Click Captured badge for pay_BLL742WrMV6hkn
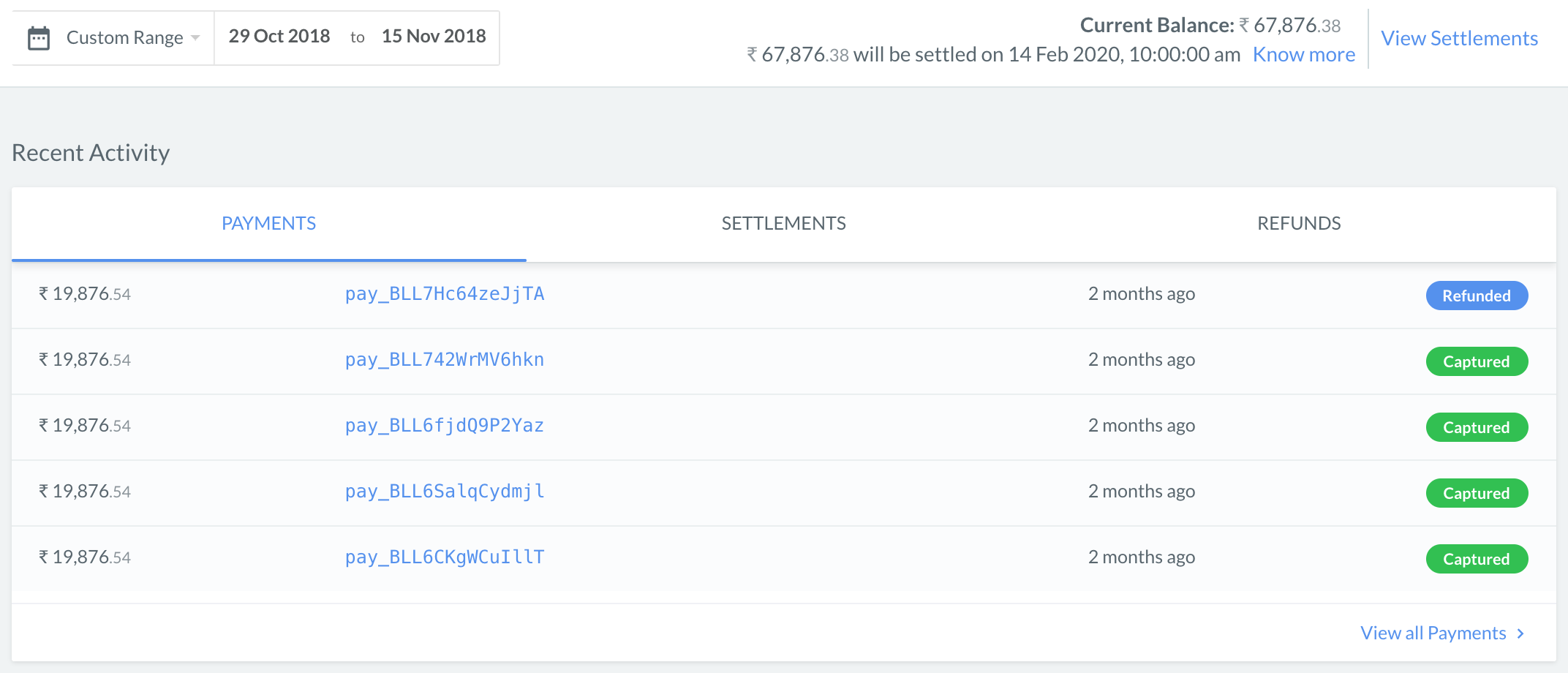Screen dimensions: 1568x673 1477,361
